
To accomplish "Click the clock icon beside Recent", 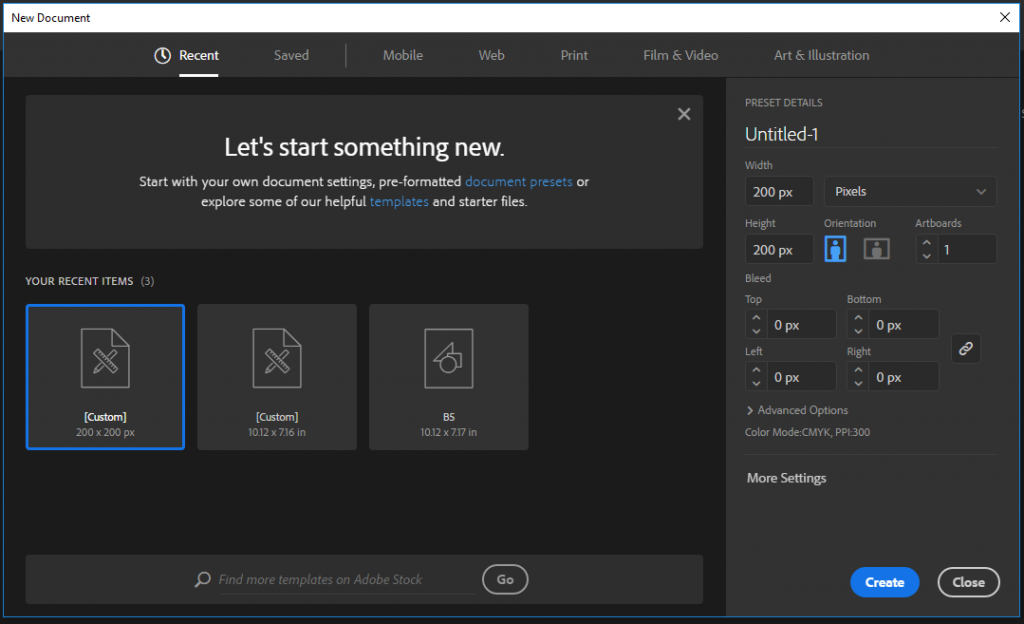I will (162, 56).
